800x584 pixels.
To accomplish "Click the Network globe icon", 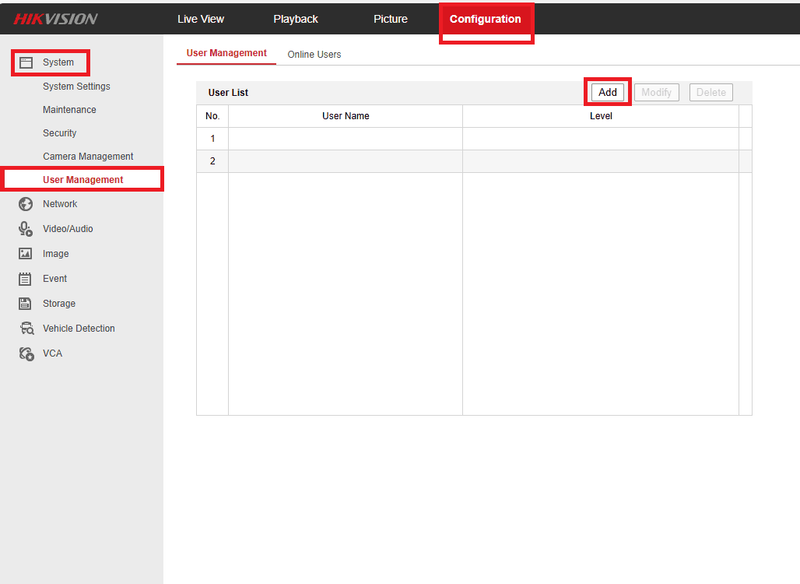I will [26, 204].
